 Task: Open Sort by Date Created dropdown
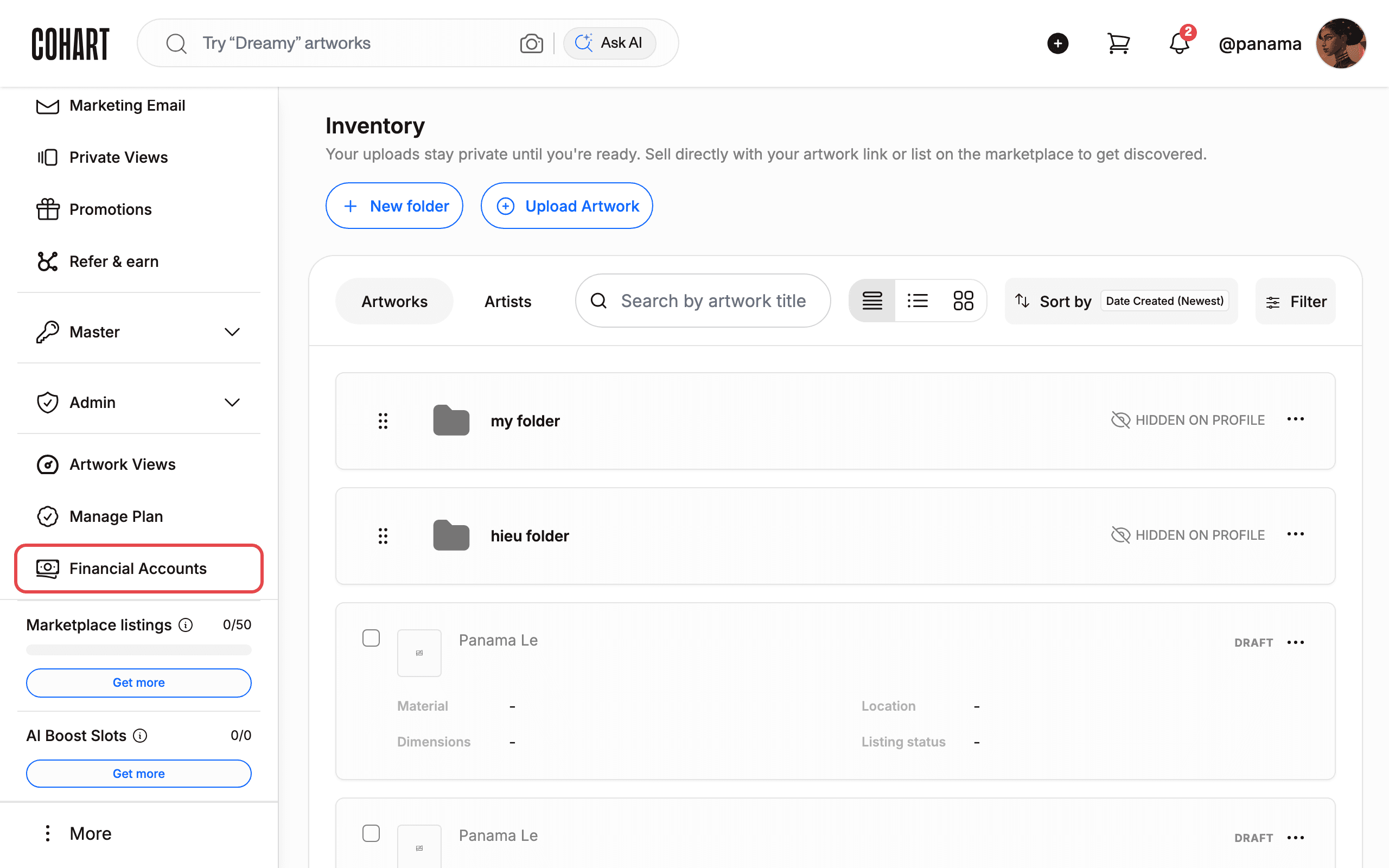point(1121,302)
